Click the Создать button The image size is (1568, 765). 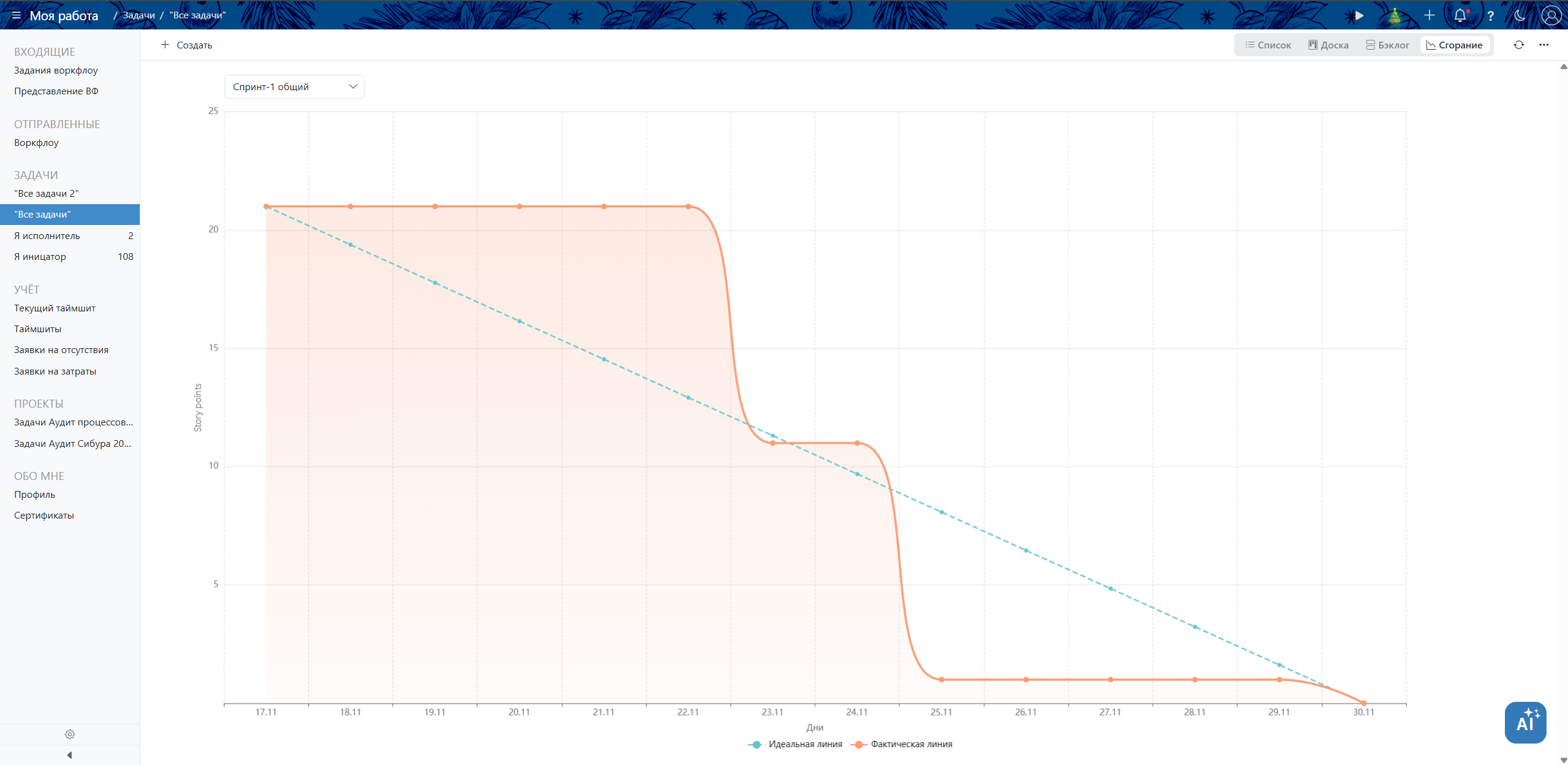pyautogui.click(x=186, y=45)
